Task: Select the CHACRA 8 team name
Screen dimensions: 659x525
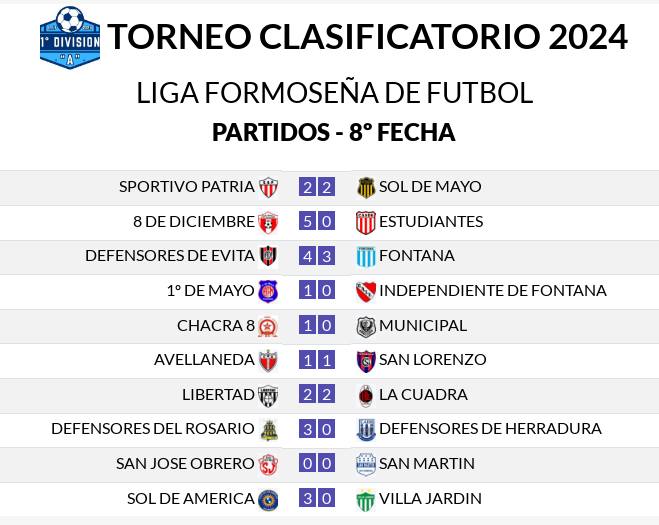Action: [x=216, y=325]
